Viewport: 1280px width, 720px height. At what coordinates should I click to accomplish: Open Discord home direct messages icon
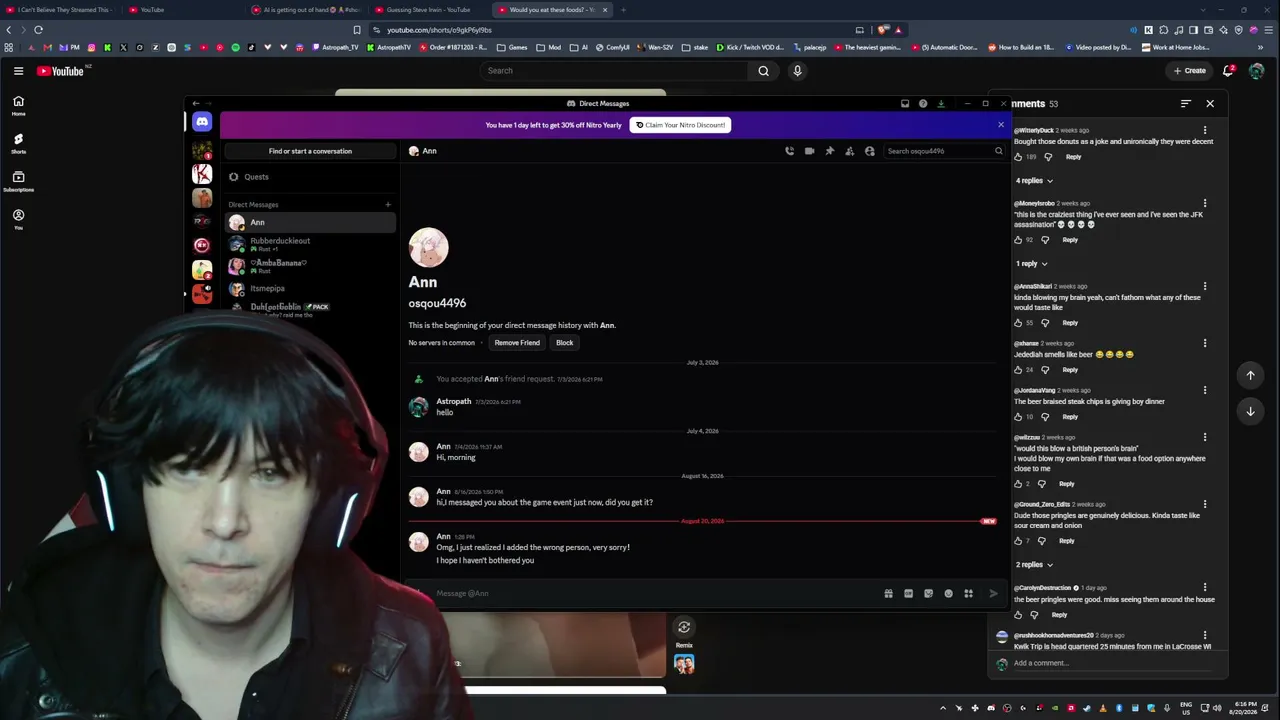click(x=202, y=122)
